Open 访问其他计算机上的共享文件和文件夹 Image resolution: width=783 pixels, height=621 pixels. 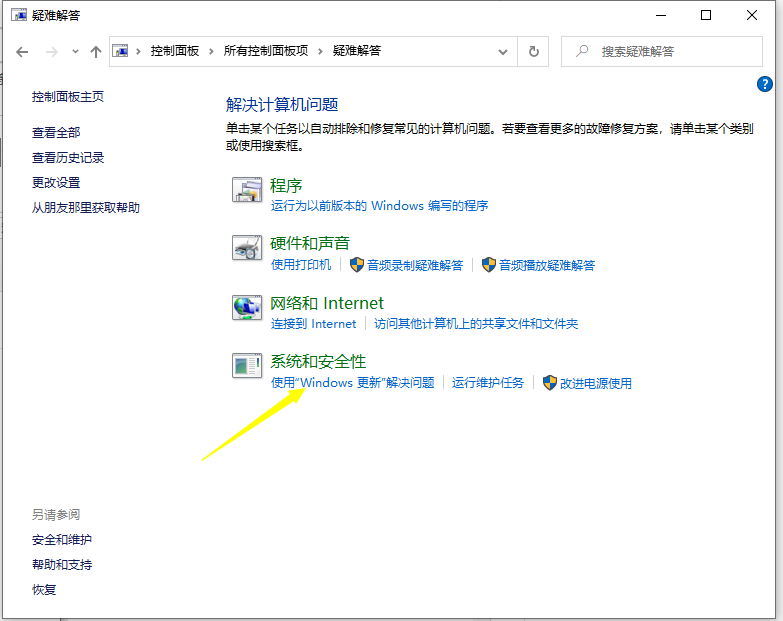pos(476,324)
